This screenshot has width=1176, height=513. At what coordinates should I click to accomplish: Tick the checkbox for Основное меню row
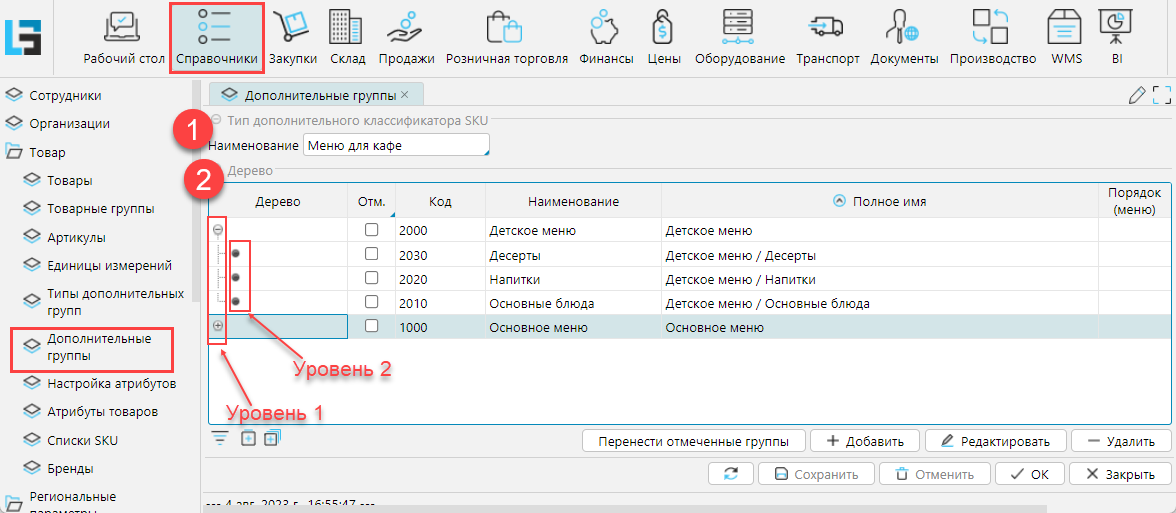pos(372,326)
